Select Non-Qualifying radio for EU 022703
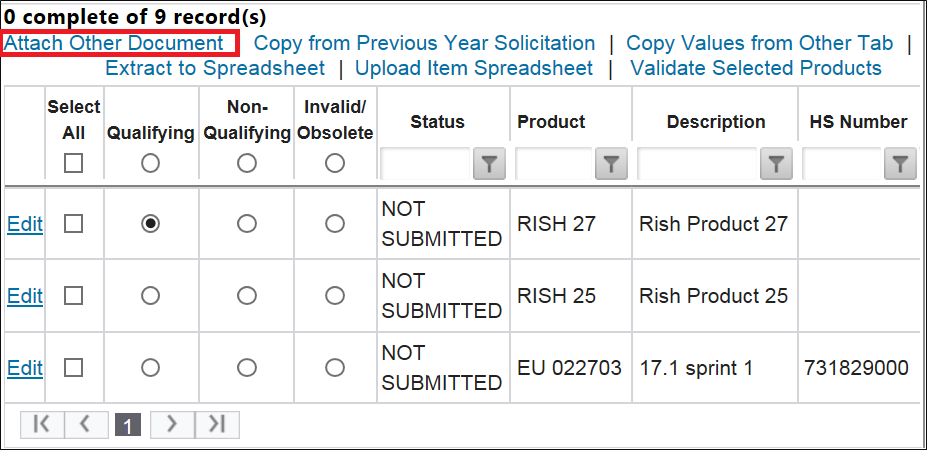 click(247, 368)
